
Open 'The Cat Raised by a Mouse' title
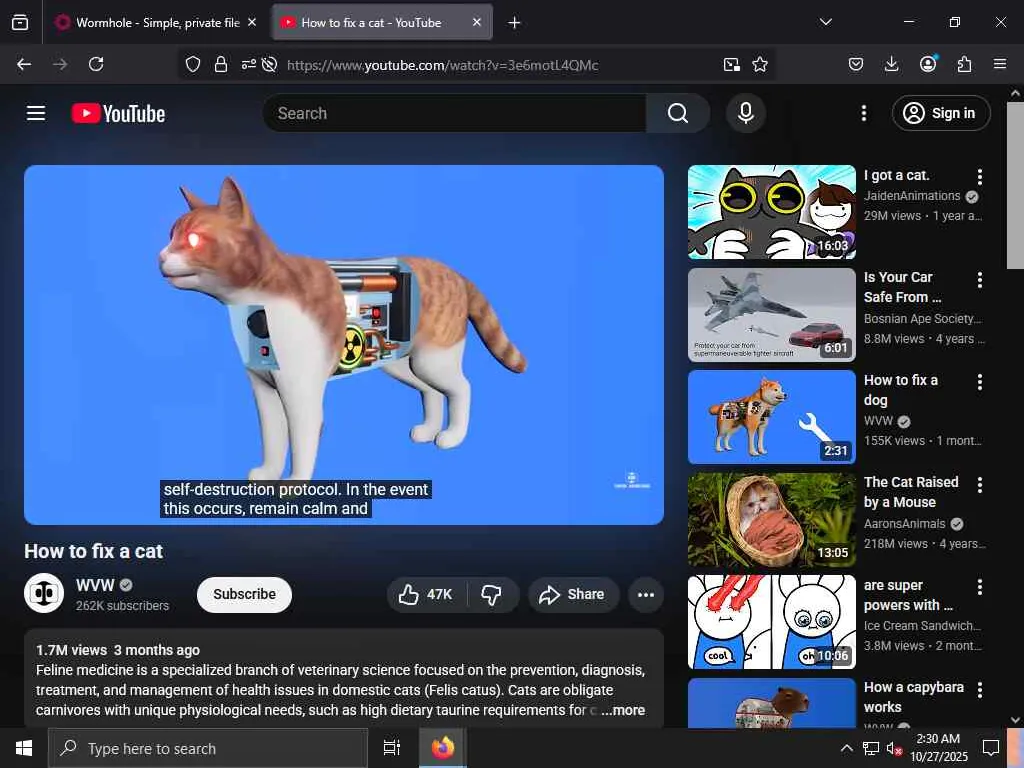point(911,492)
